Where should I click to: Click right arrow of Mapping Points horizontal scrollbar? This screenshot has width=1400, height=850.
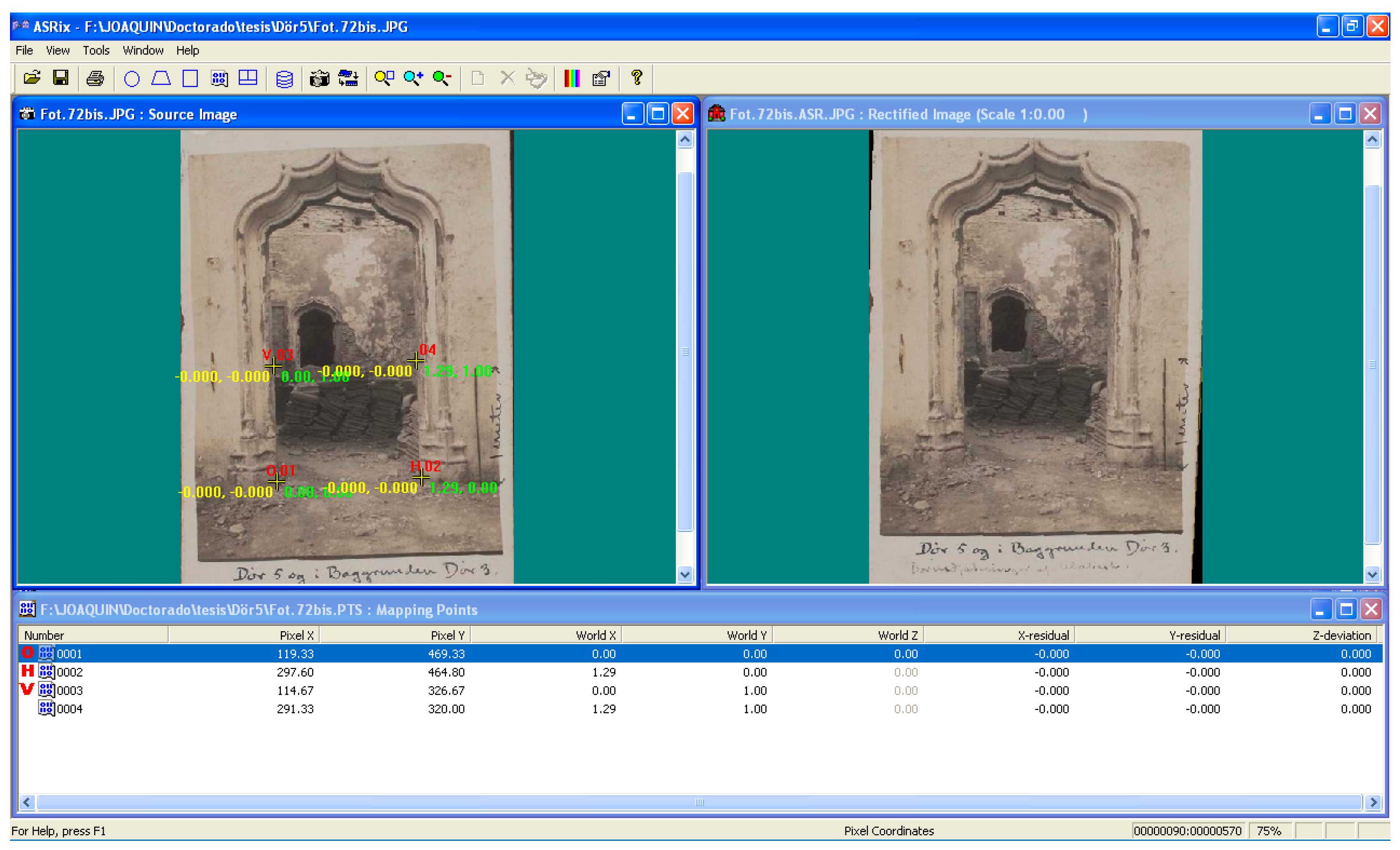pos(1373,802)
